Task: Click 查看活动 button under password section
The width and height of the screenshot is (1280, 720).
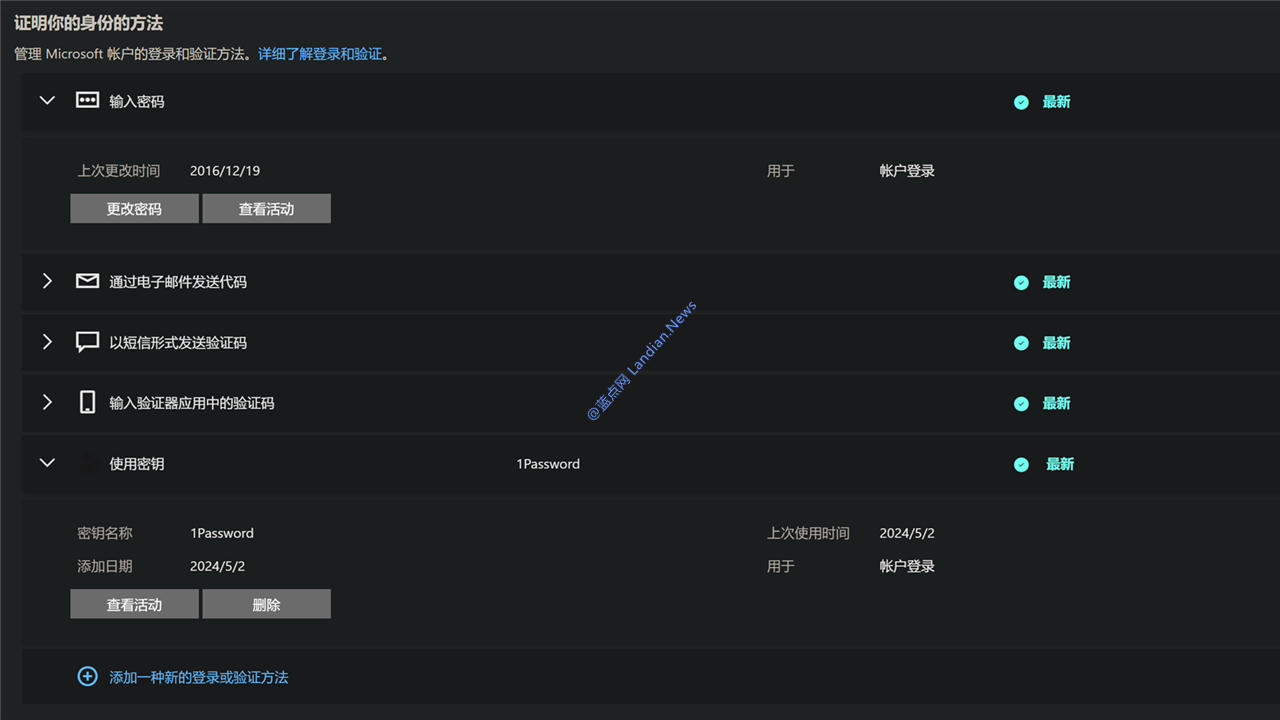Action: click(266, 209)
